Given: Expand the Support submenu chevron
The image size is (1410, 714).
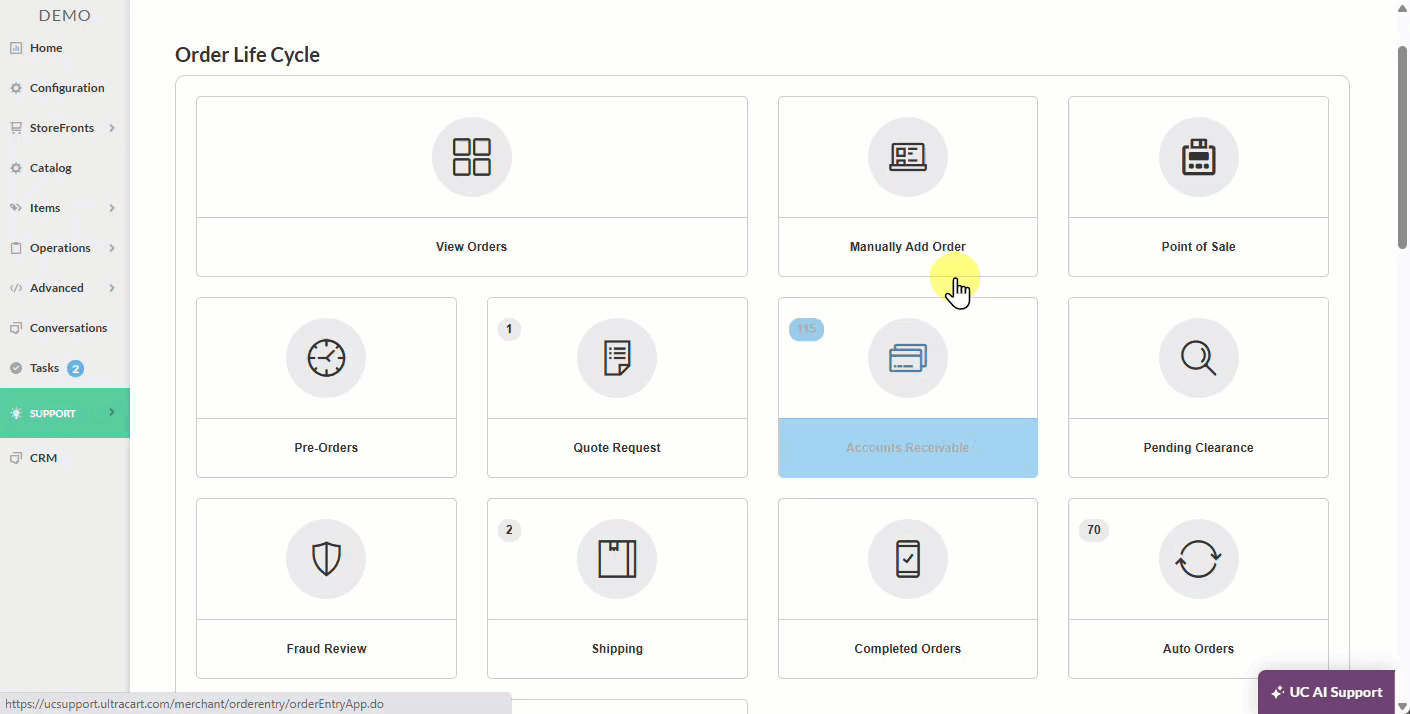Looking at the screenshot, I should [112, 412].
